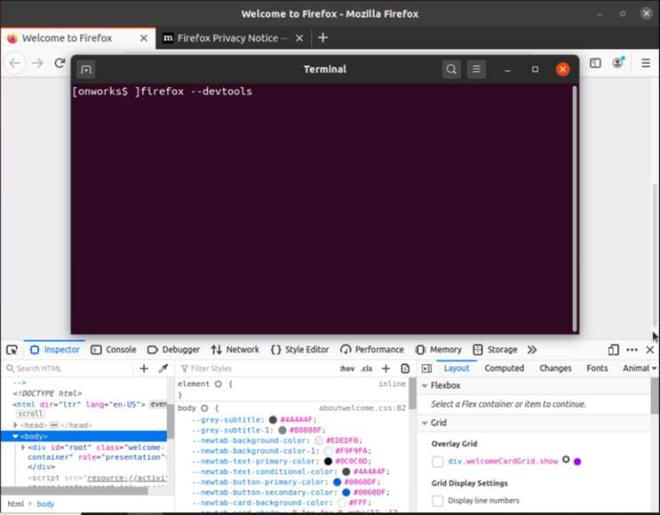Screen dimensions: 660x515
Task: Add a new CSS rule
Action: [386, 369]
